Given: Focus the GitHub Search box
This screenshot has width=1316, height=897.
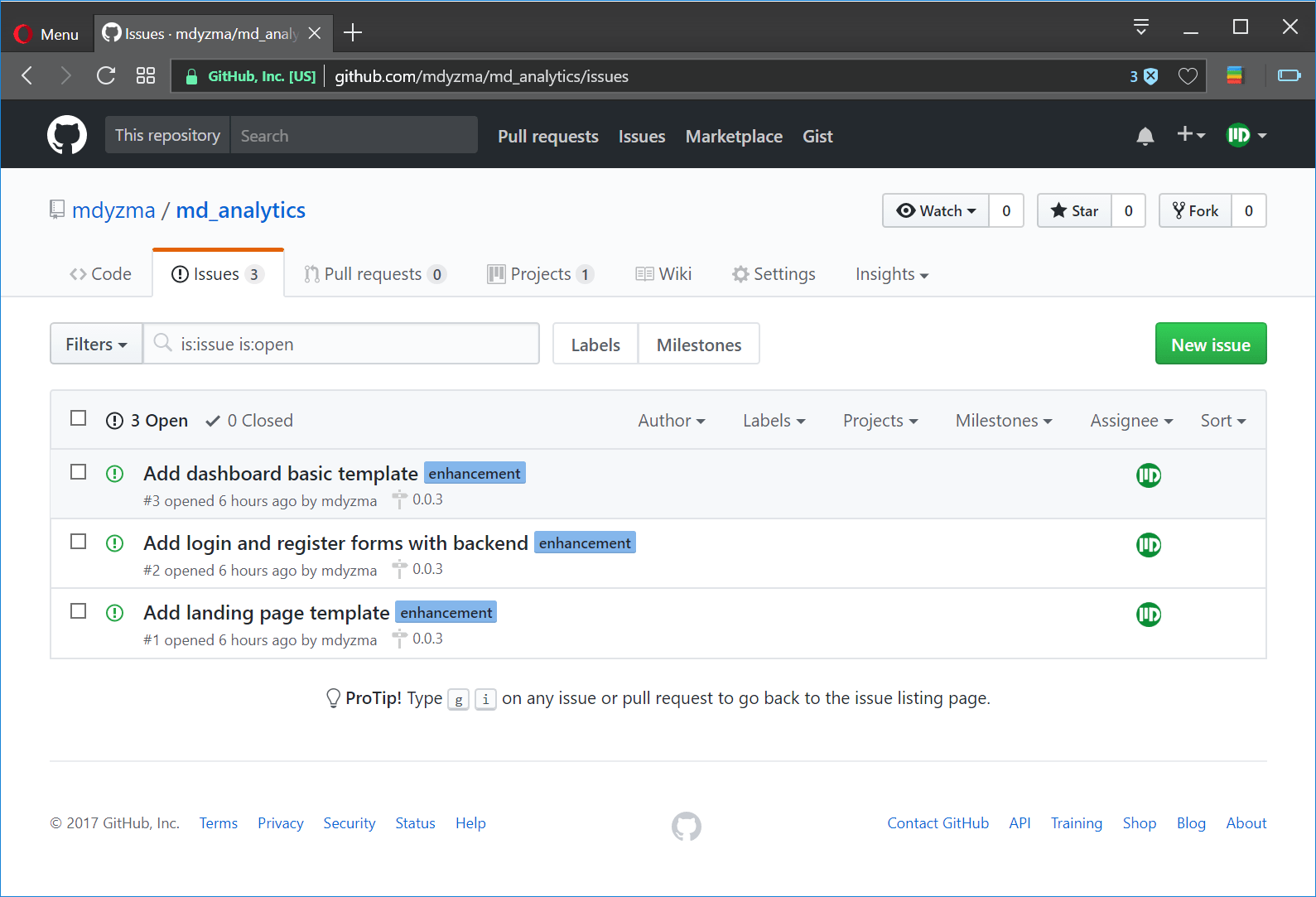Looking at the screenshot, I should click(x=354, y=135).
